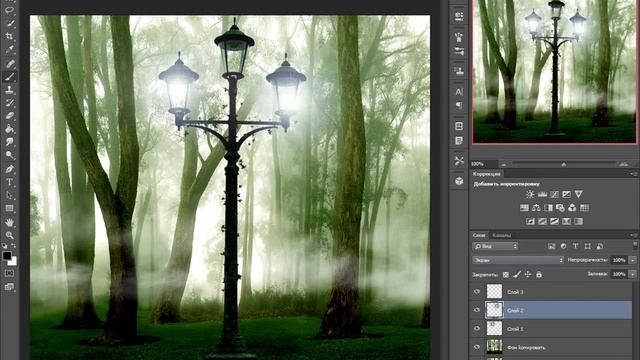Select the Paint Bucket tool
The height and width of the screenshot is (360, 640).
point(9,129)
